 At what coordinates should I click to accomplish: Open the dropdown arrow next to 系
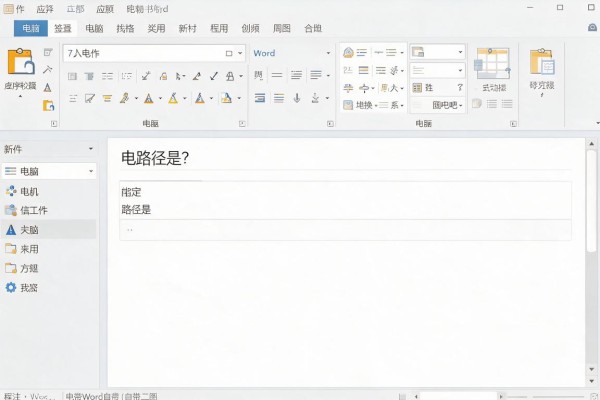tap(402, 105)
